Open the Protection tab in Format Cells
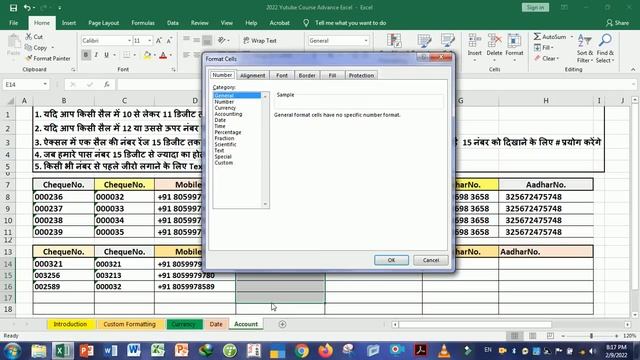Image resolution: width=640 pixels, height=360 pixels. [361, 76]
